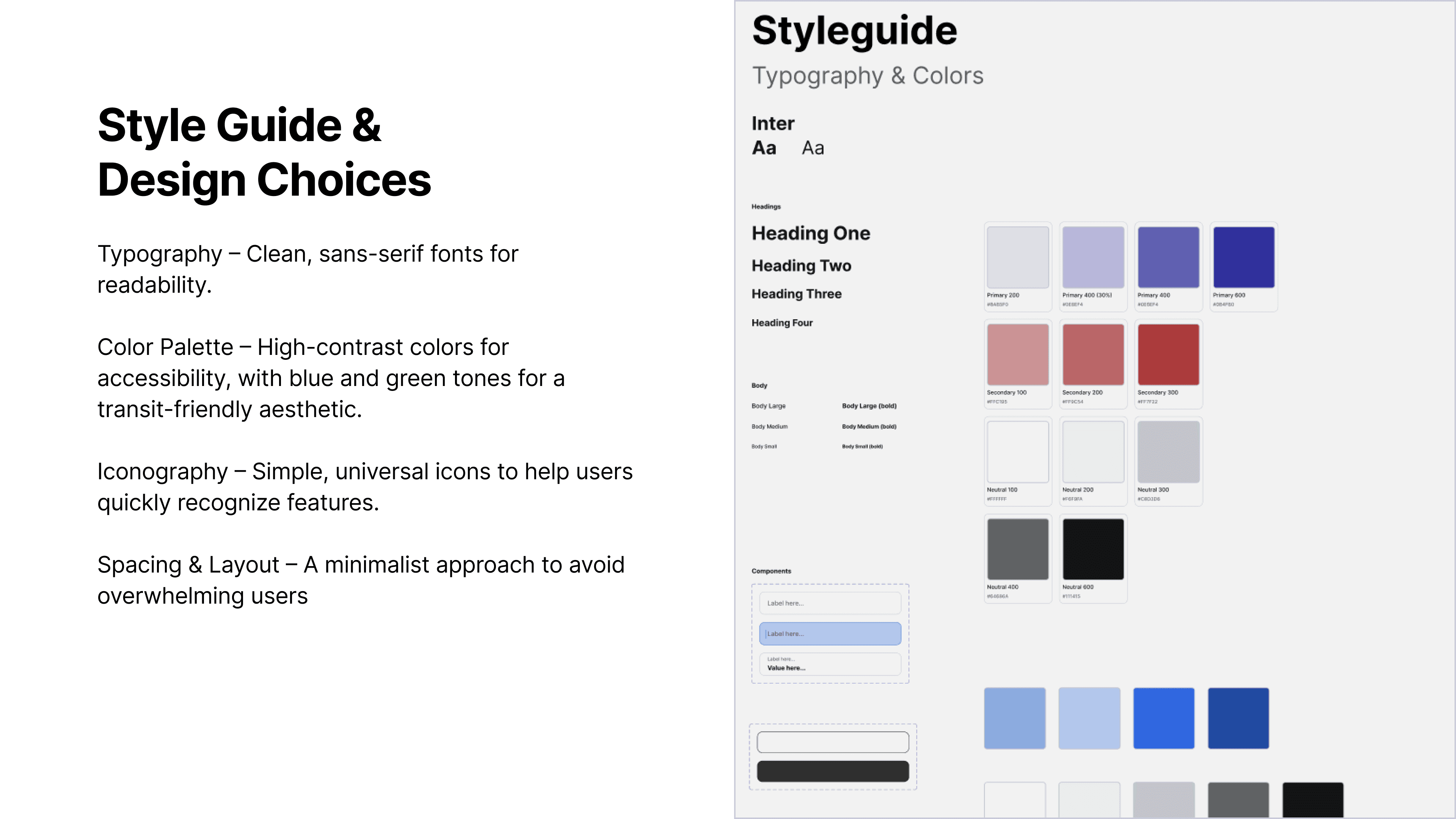Click the first medium-blue swatch in the unlabeled blue row
Image resolution: width=1456 pixels, height=819 pixels.
[1015, 719]
